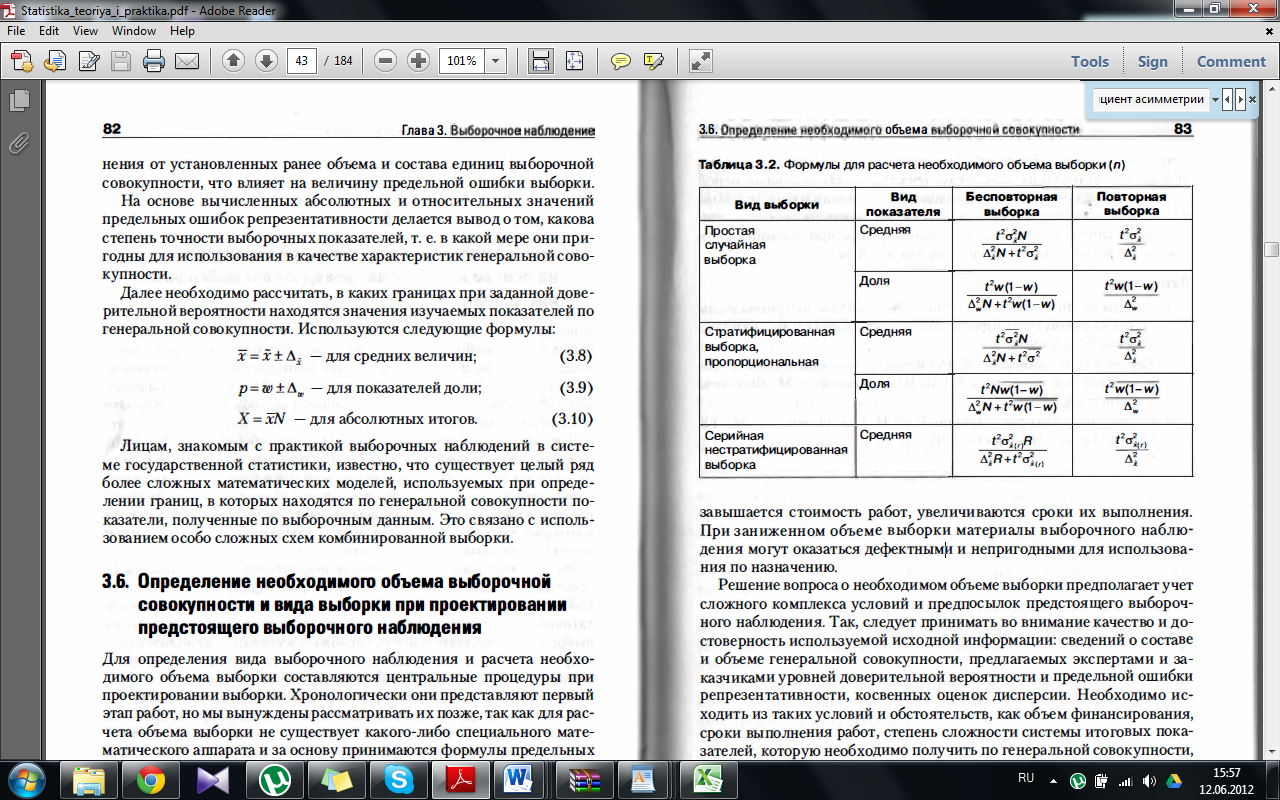Click the Save (floppy disk) icon
1280x800 pixels.
tap(120, 61)
